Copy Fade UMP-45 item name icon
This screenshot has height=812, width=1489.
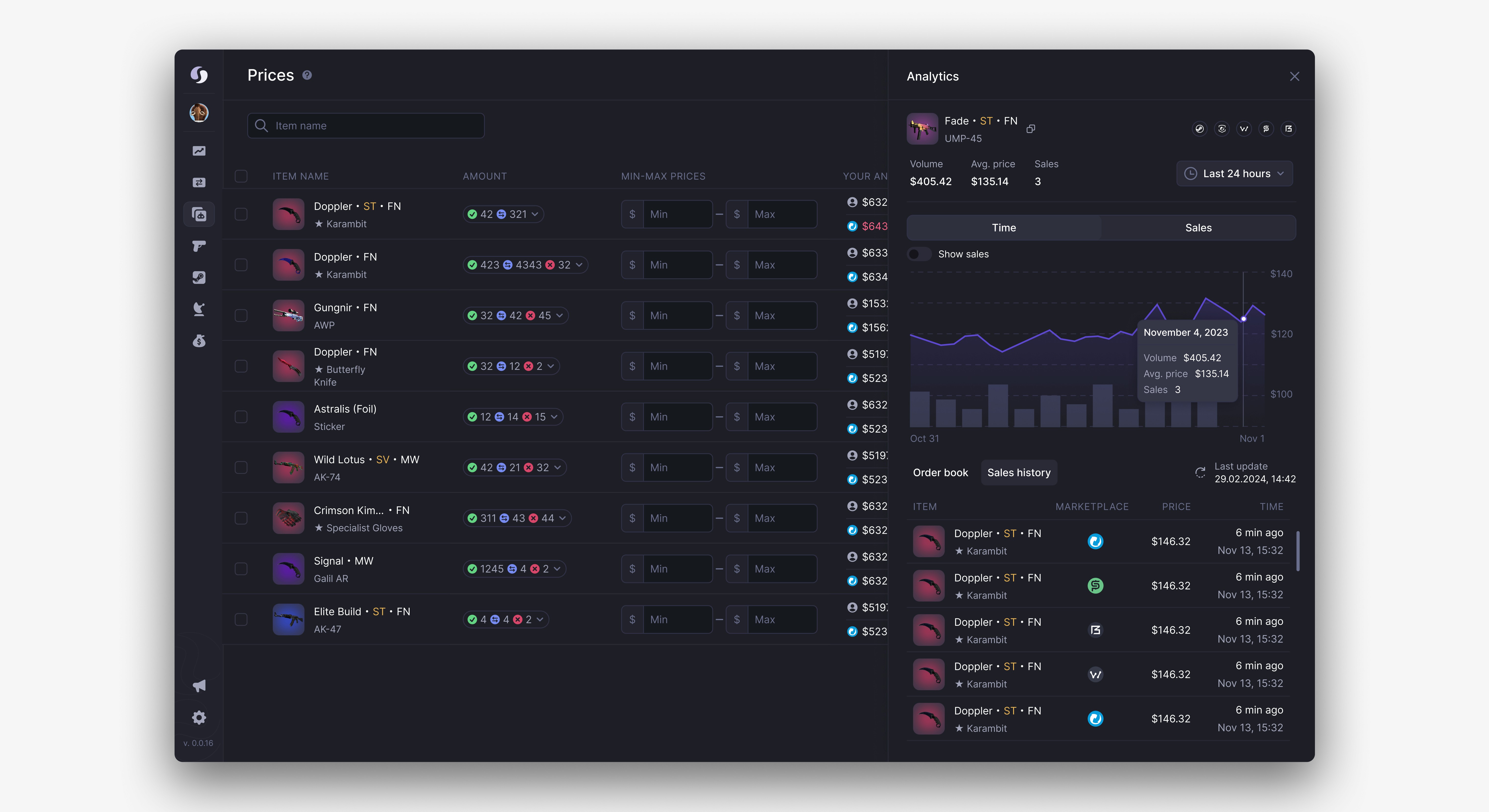click(1031, 129)
